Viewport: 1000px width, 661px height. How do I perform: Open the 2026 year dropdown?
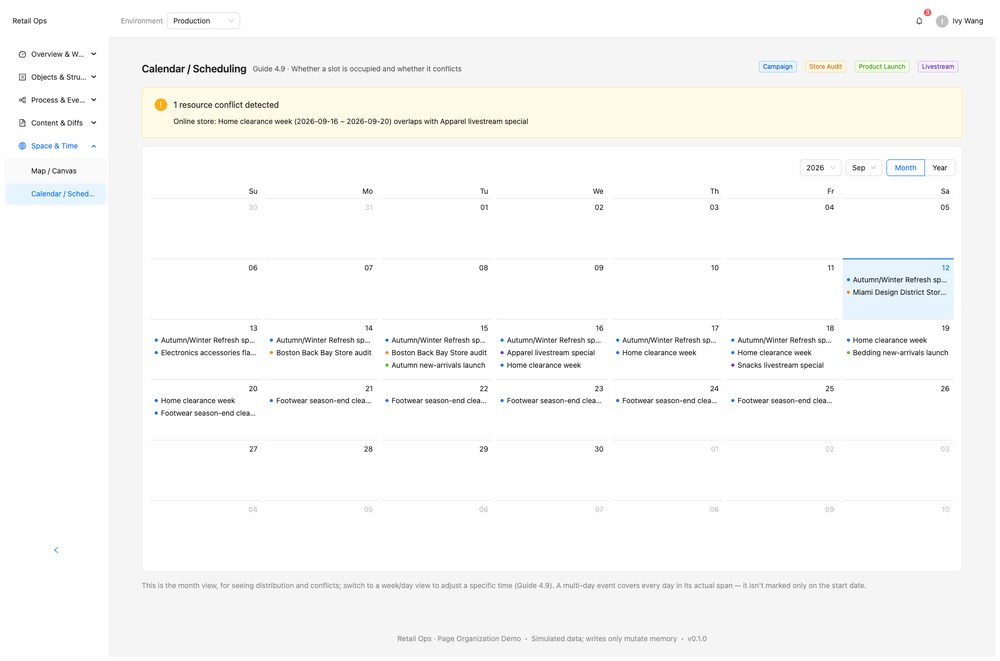point(823,168)
